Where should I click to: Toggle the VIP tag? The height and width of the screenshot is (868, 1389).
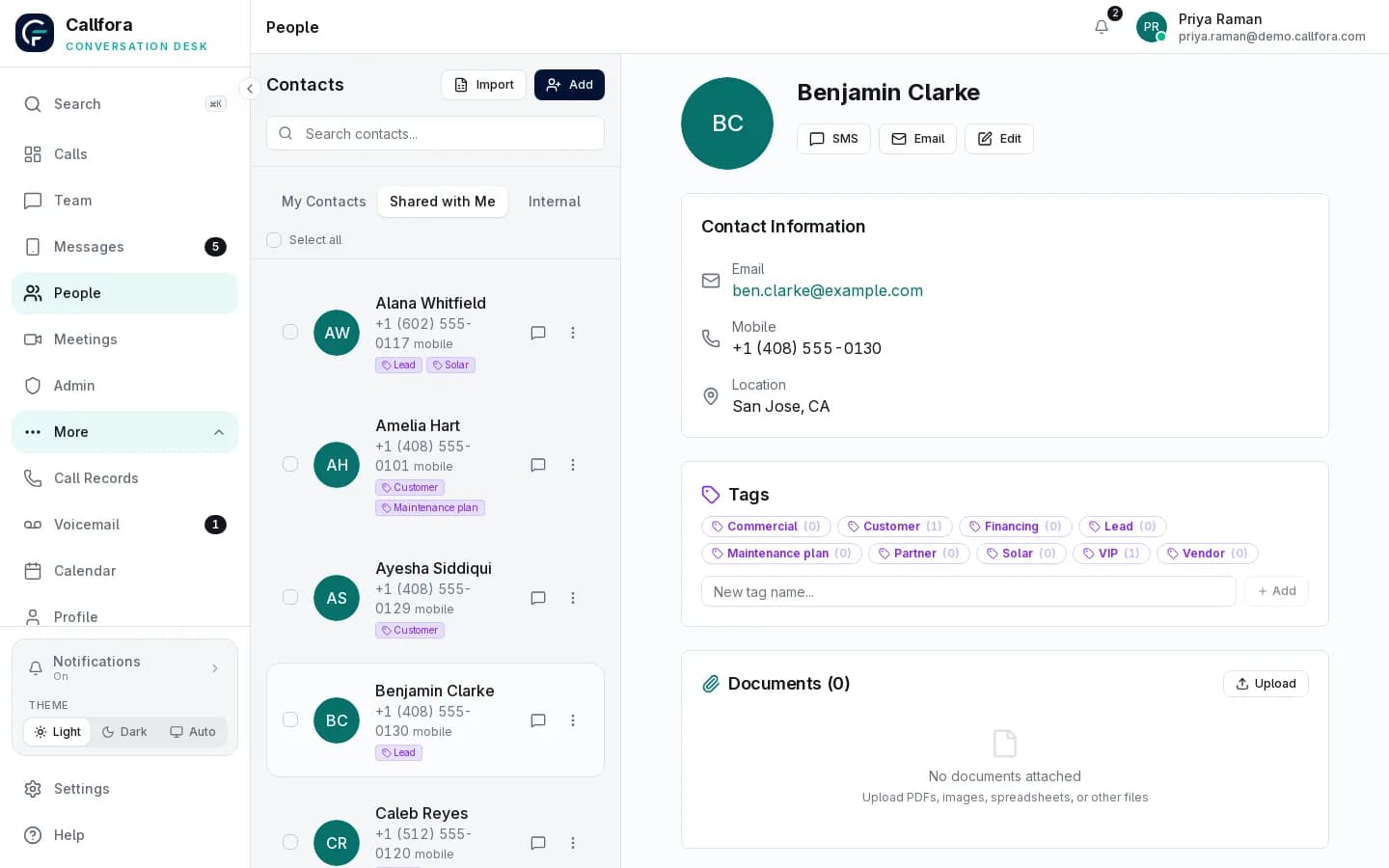tap(1111, 554)
